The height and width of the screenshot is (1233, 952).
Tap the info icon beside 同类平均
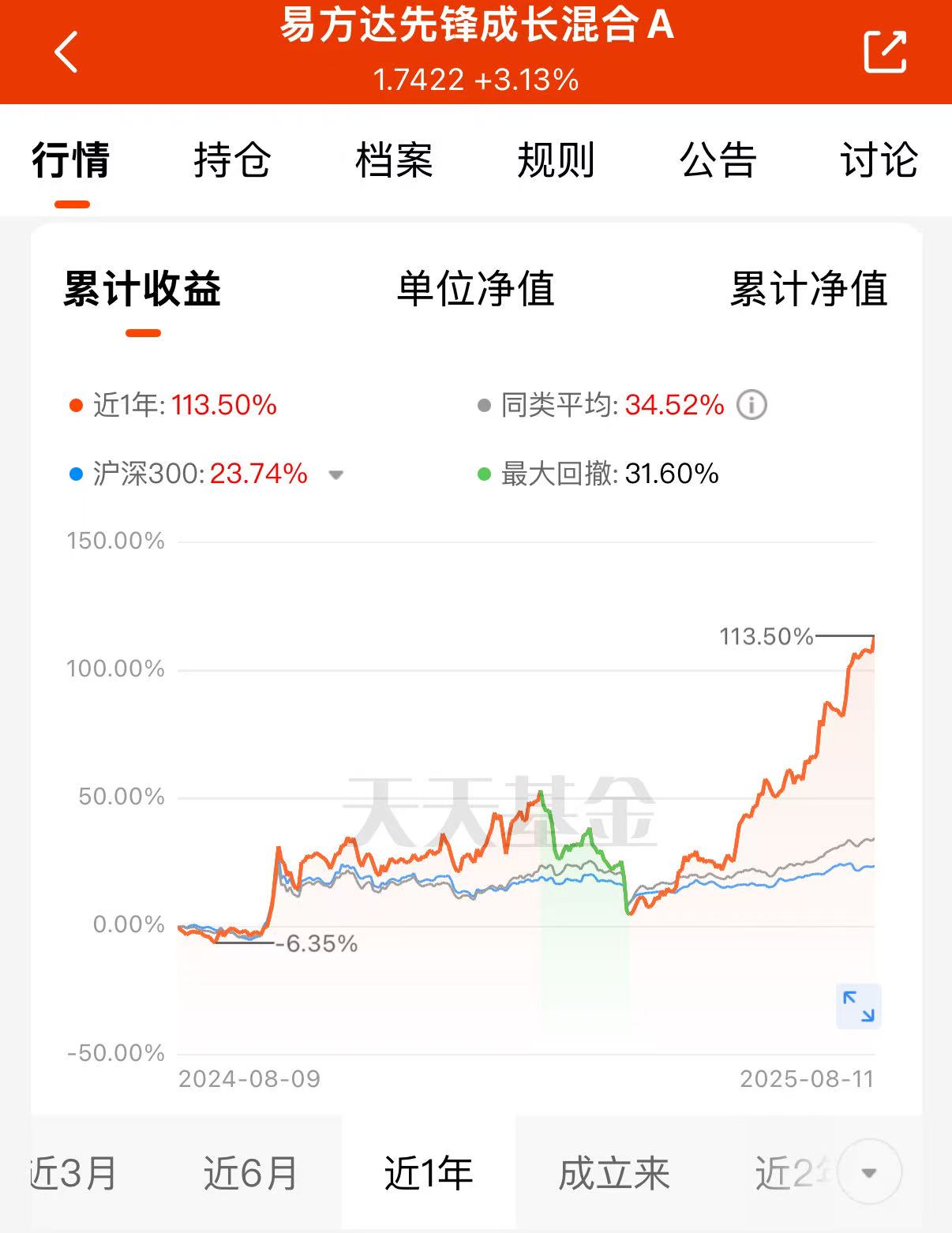point(751,405)
